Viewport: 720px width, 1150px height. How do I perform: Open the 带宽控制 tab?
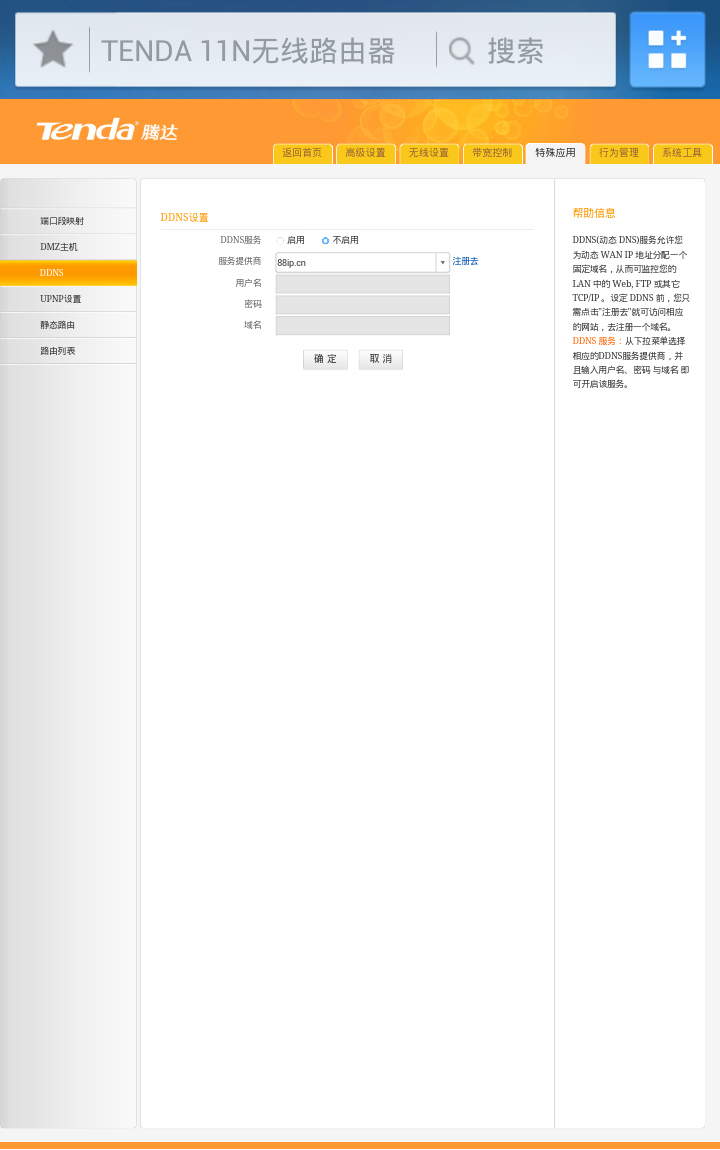[492, 153]
